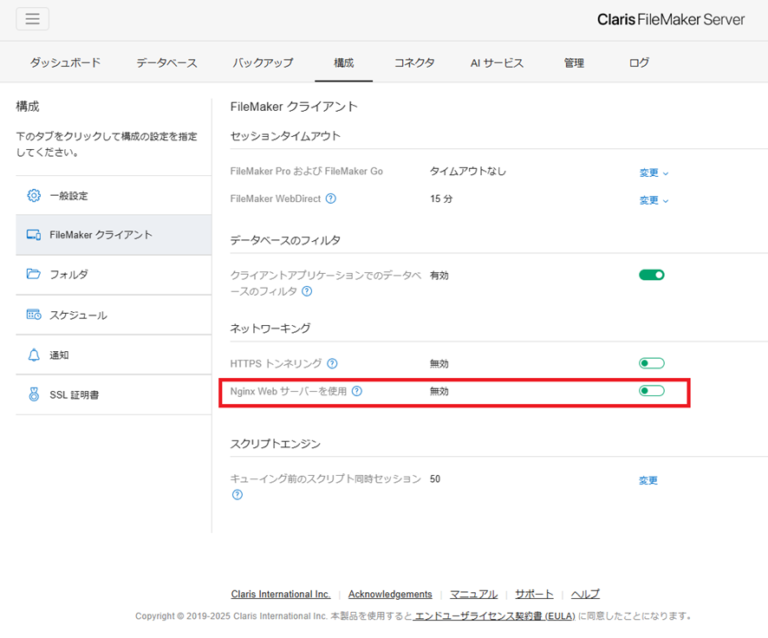Select スケジュール in the sidebar
The height and width of the screenshot is (638, 768).
tap(78, 315)
